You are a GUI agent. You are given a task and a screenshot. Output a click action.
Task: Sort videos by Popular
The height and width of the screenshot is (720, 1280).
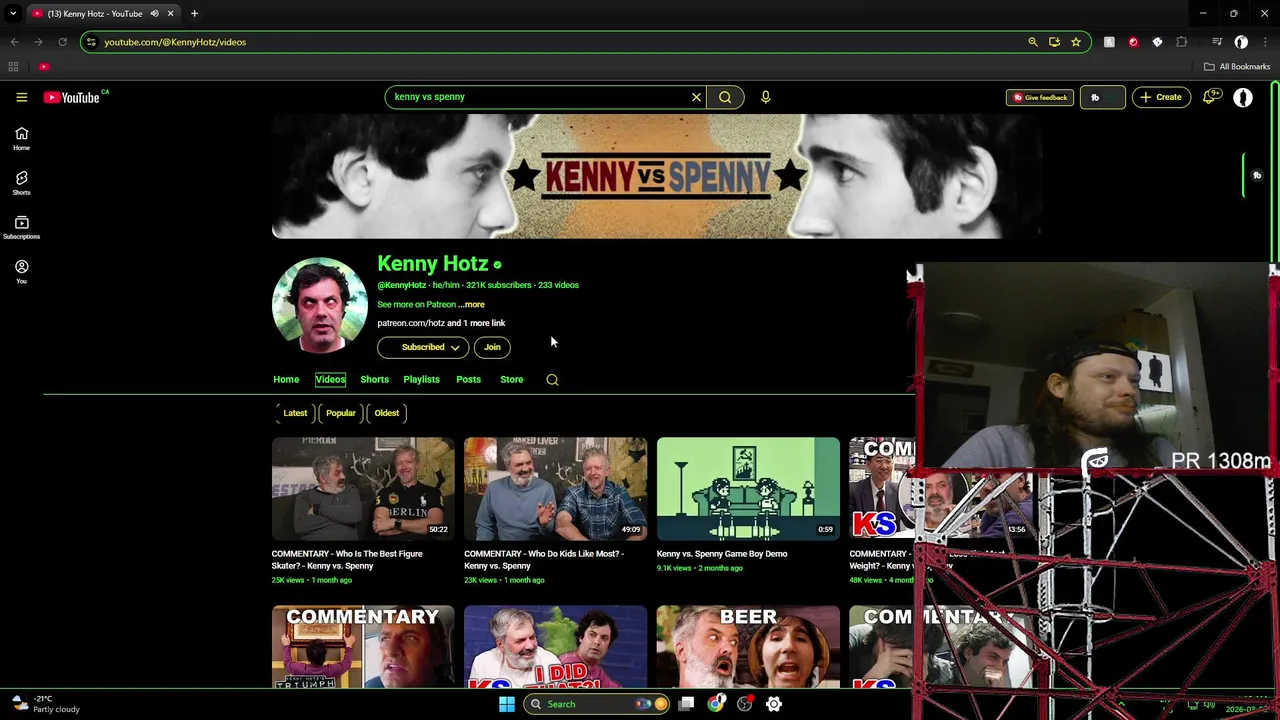[x=340, y=413]
